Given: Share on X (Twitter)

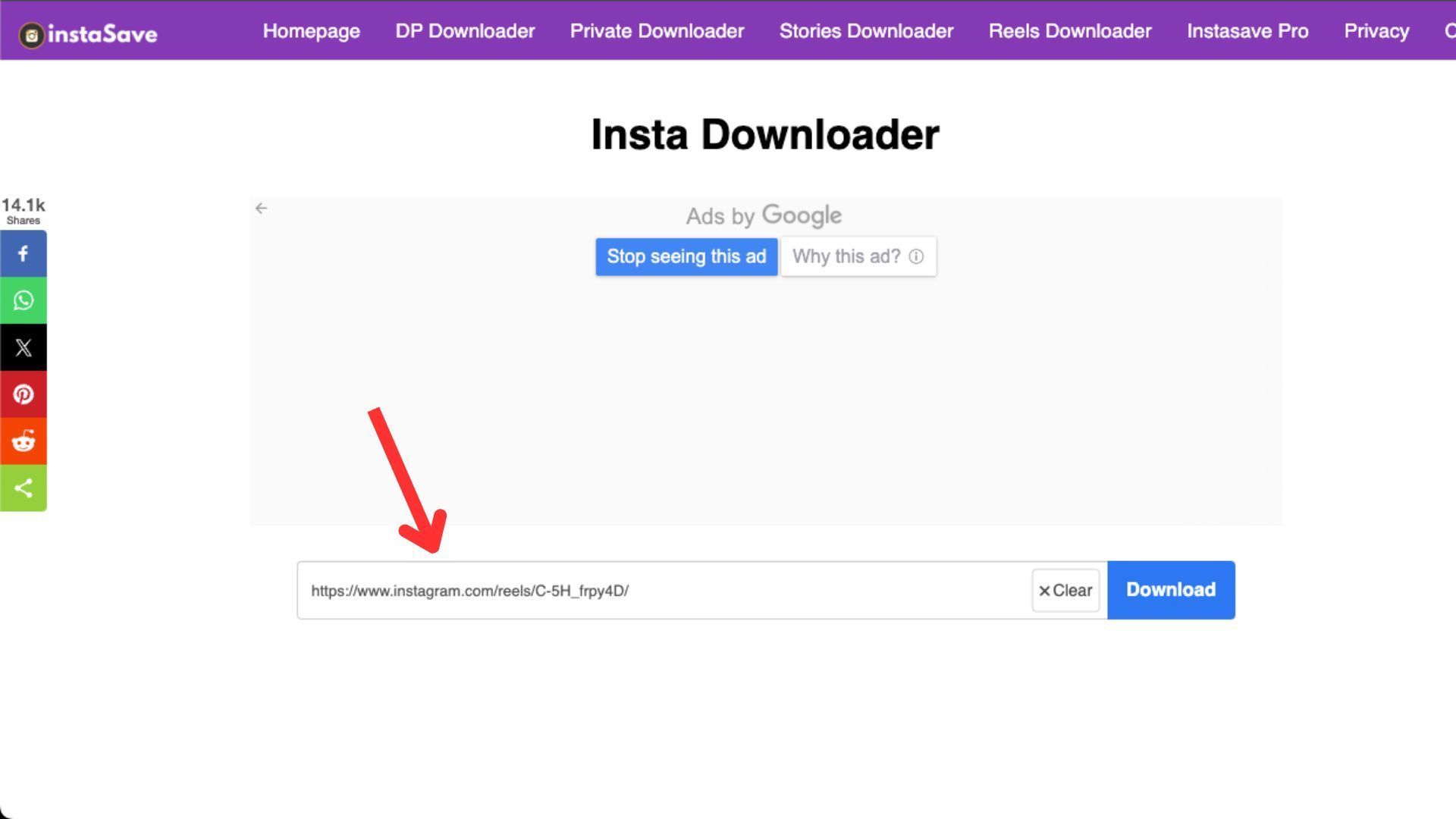Looking at the screenshot, I should tap(24, 347).
